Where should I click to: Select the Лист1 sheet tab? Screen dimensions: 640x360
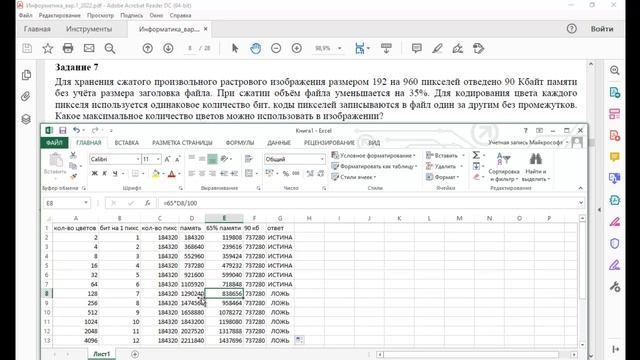101,354
